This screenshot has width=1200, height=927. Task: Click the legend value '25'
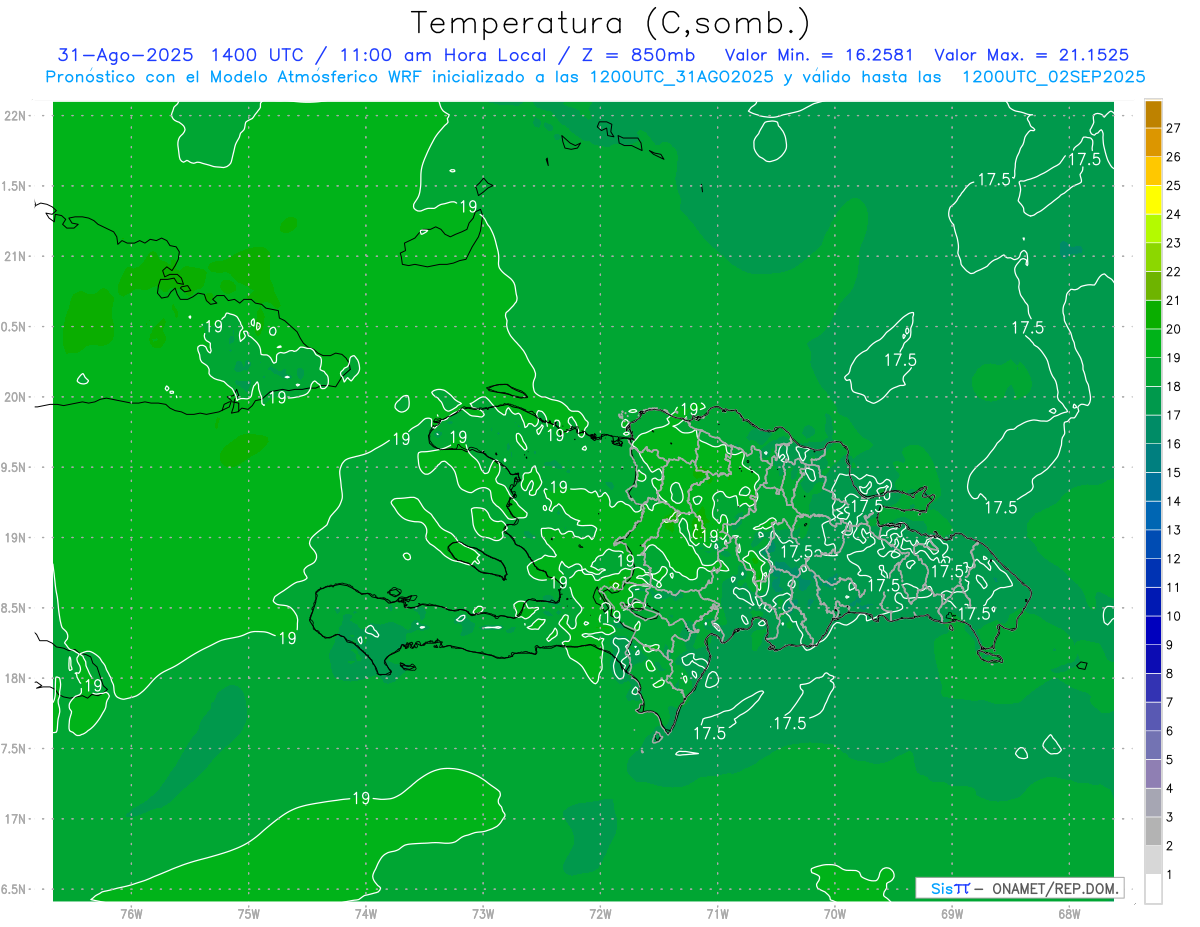coord(1174,185)
